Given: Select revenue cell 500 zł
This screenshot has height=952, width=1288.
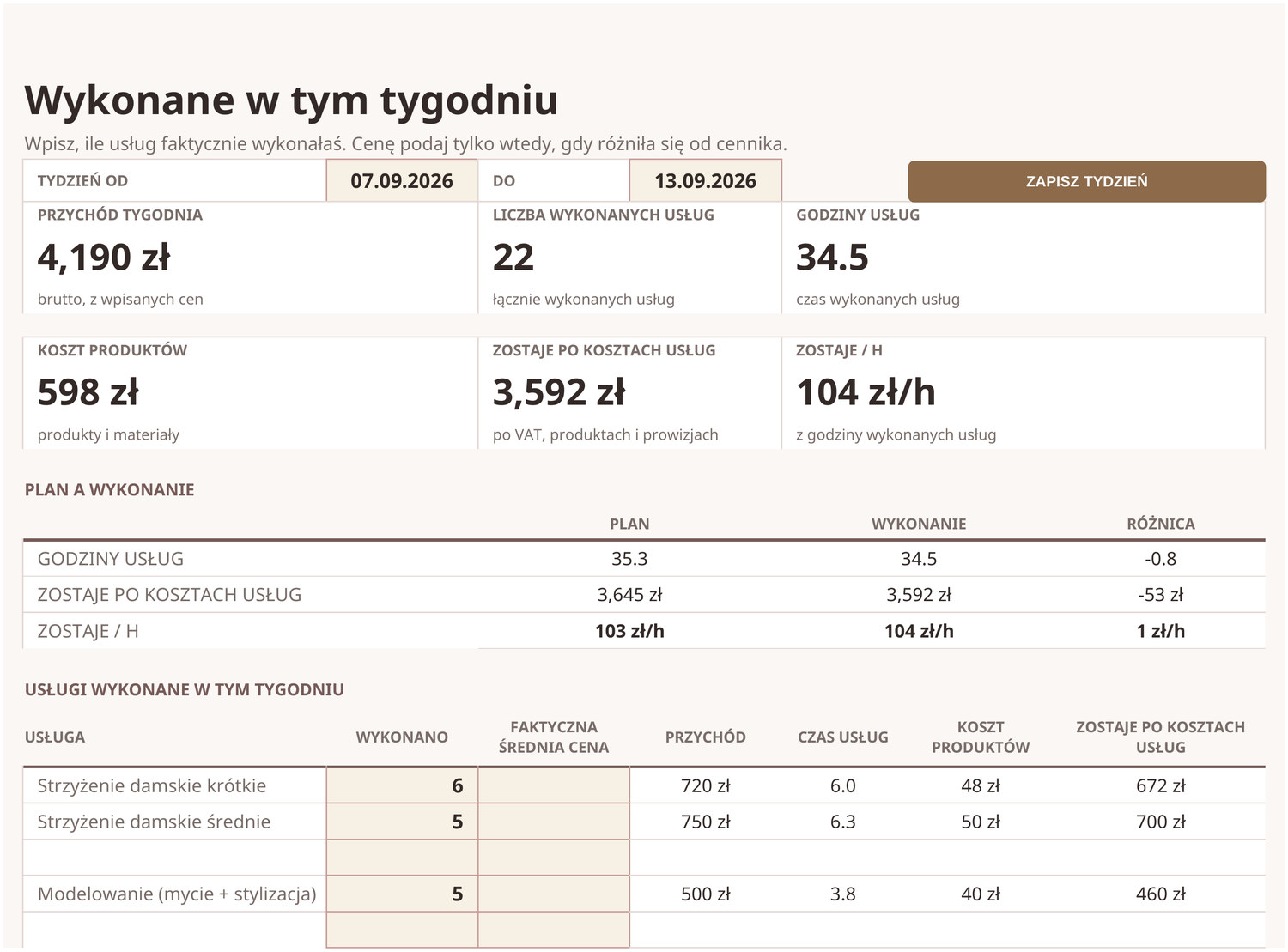Looking at the screenshot, I should point(705,894).
